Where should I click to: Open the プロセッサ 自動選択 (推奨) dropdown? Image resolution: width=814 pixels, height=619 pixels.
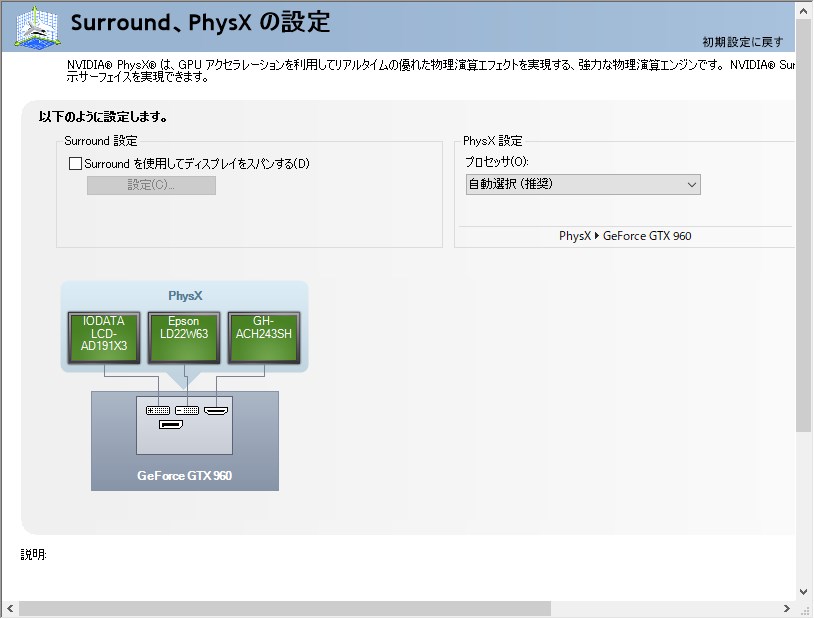[x=583, y=184]
